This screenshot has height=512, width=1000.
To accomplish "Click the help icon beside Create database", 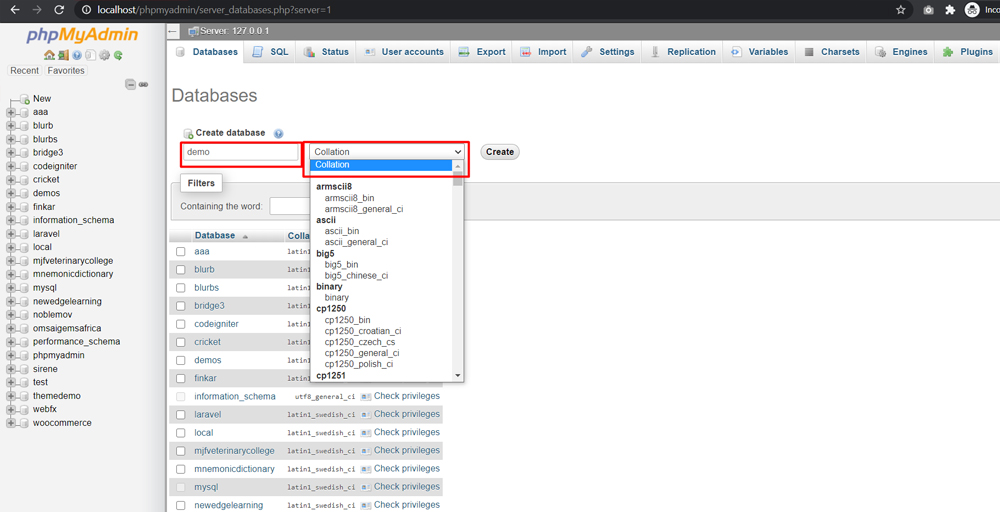I will [278, 134].
